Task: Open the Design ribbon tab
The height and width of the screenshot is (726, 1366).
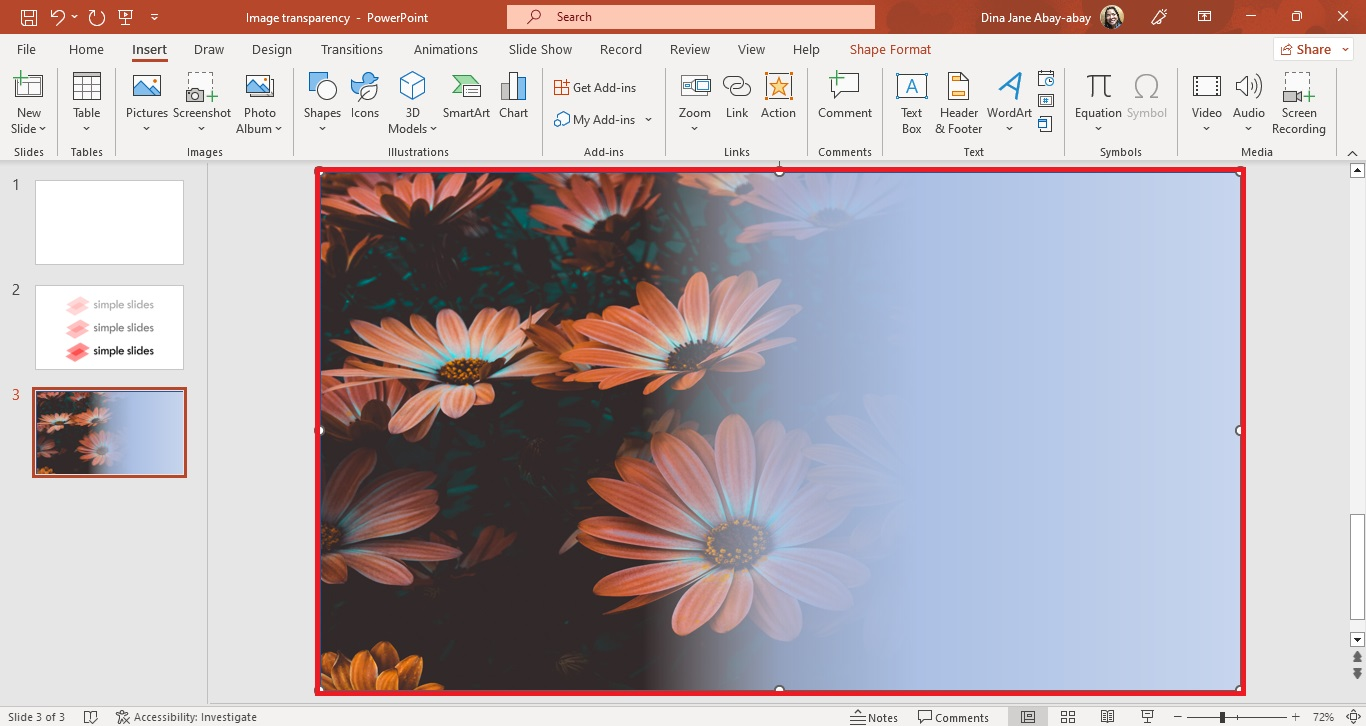Action: pos(273,49)
